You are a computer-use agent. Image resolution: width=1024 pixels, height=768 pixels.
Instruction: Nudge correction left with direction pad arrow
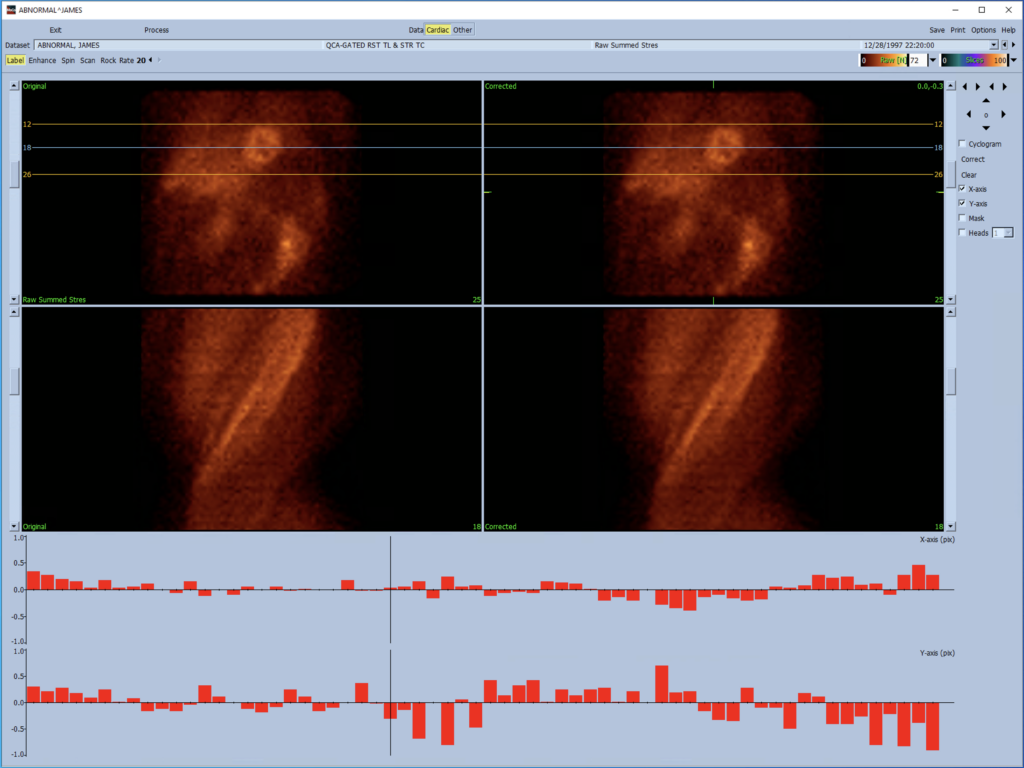(969, 114)
